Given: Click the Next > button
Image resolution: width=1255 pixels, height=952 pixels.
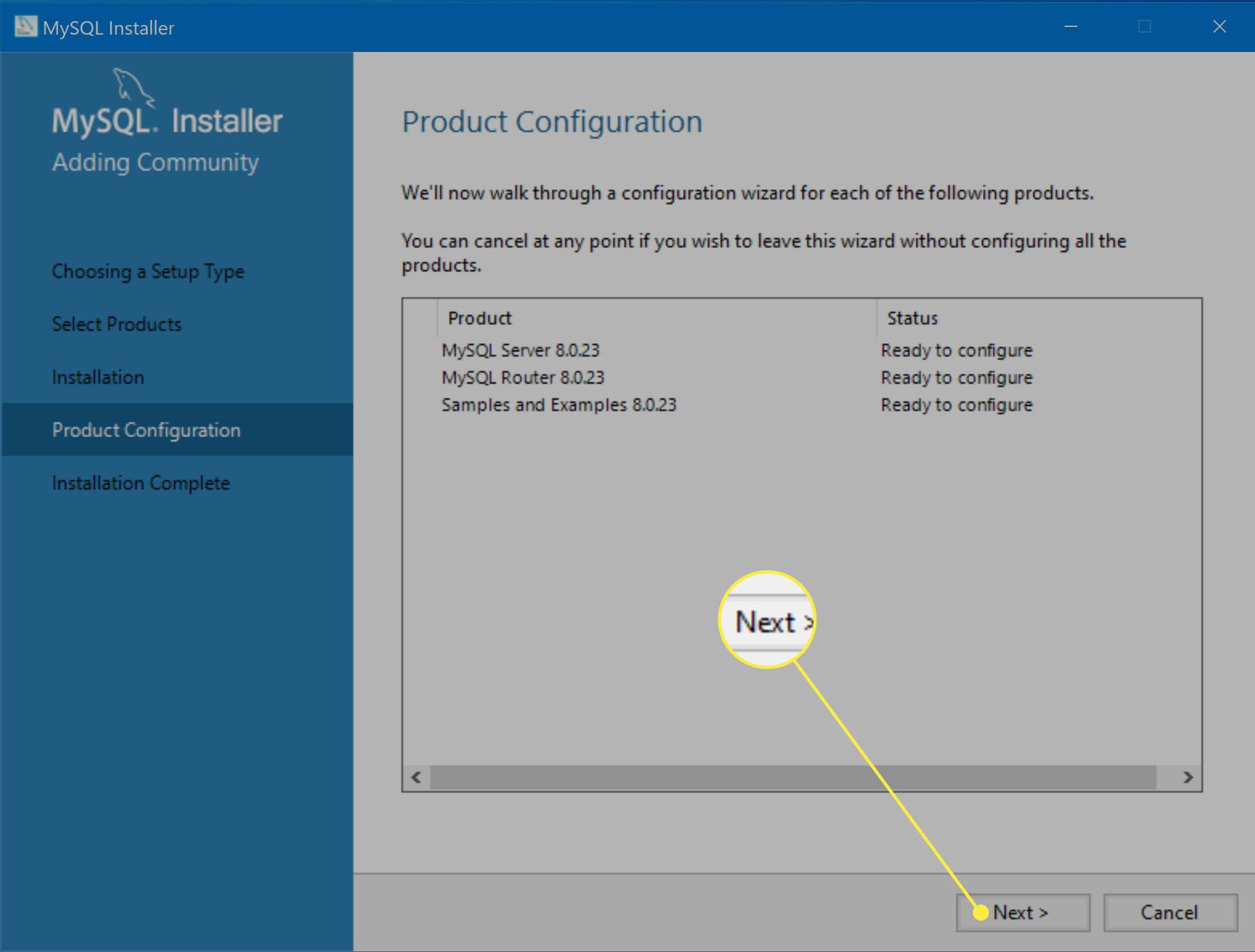Looking at the screenshot, I should [1023, 912].
